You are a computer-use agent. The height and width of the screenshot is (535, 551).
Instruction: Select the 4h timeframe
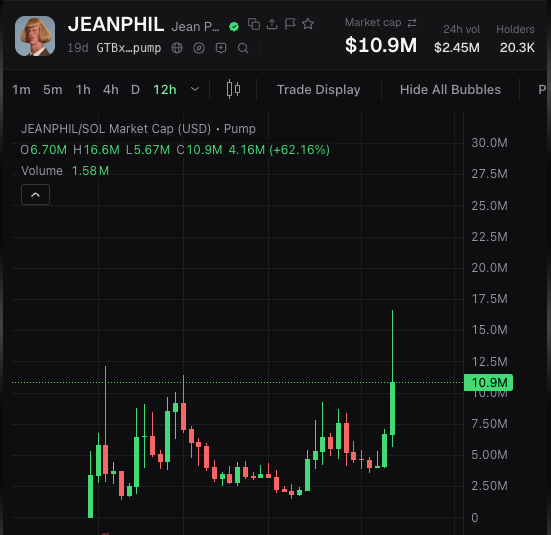[111, 90]
